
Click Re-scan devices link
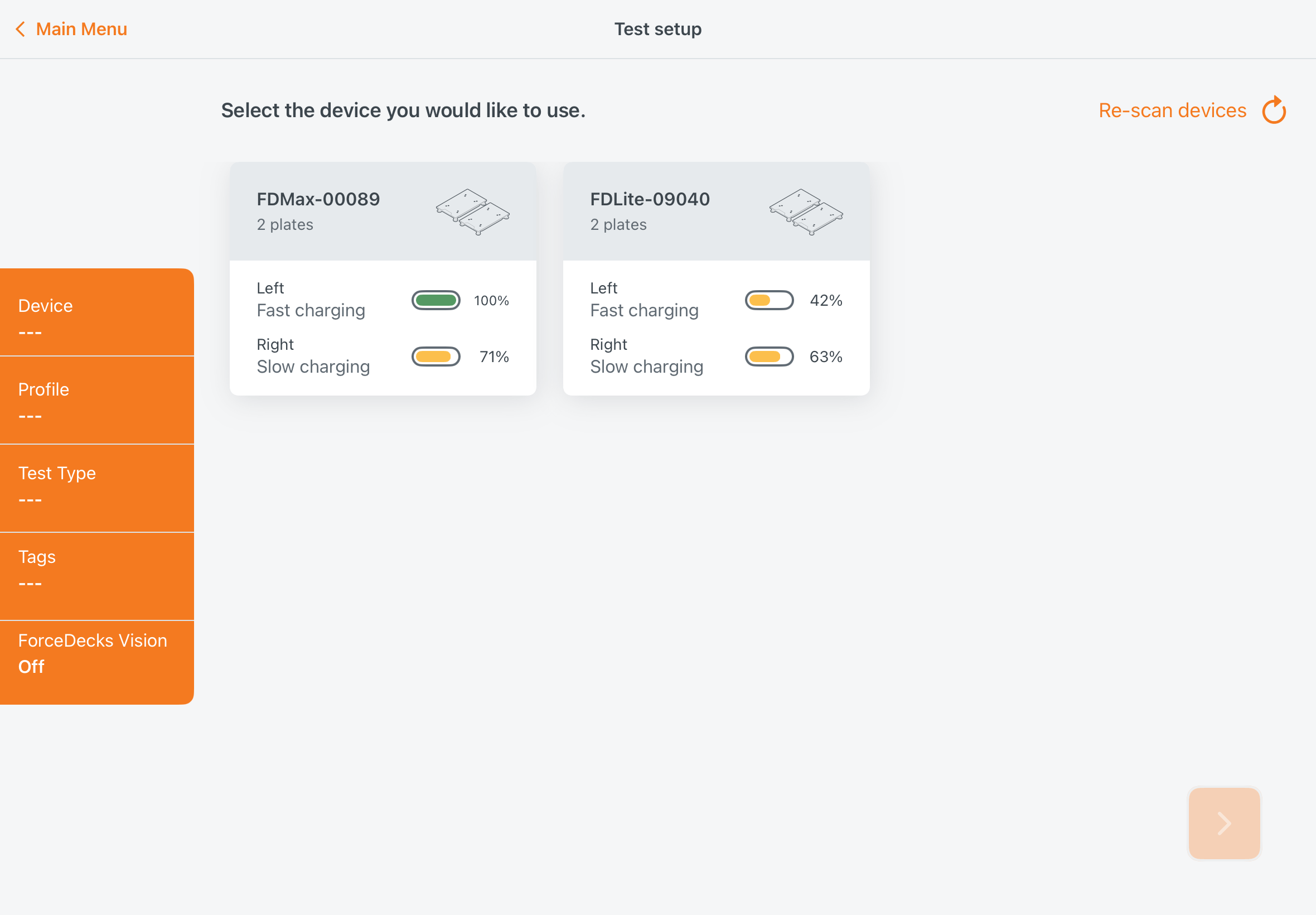pyautogui.click(x=1172, y=110)
